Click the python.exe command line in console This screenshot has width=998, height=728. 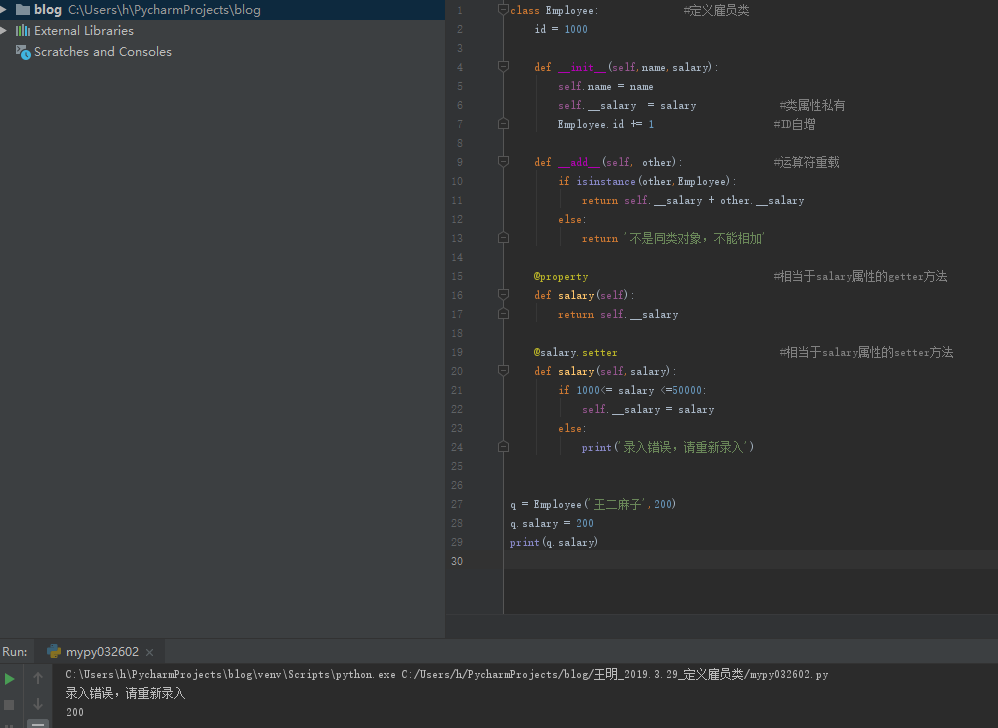447,674
